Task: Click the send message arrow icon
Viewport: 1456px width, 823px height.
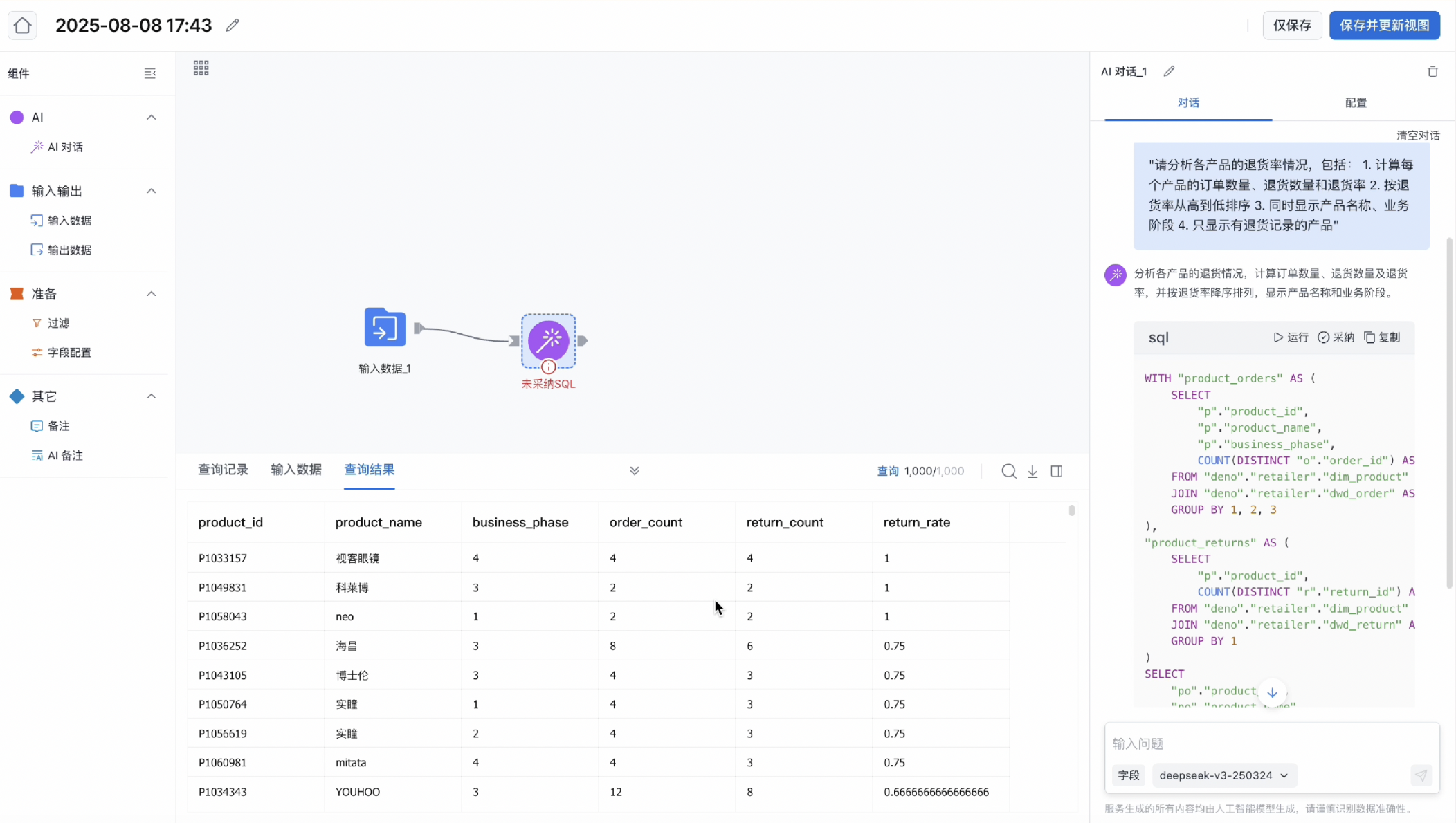Action: click(1421, 775)
